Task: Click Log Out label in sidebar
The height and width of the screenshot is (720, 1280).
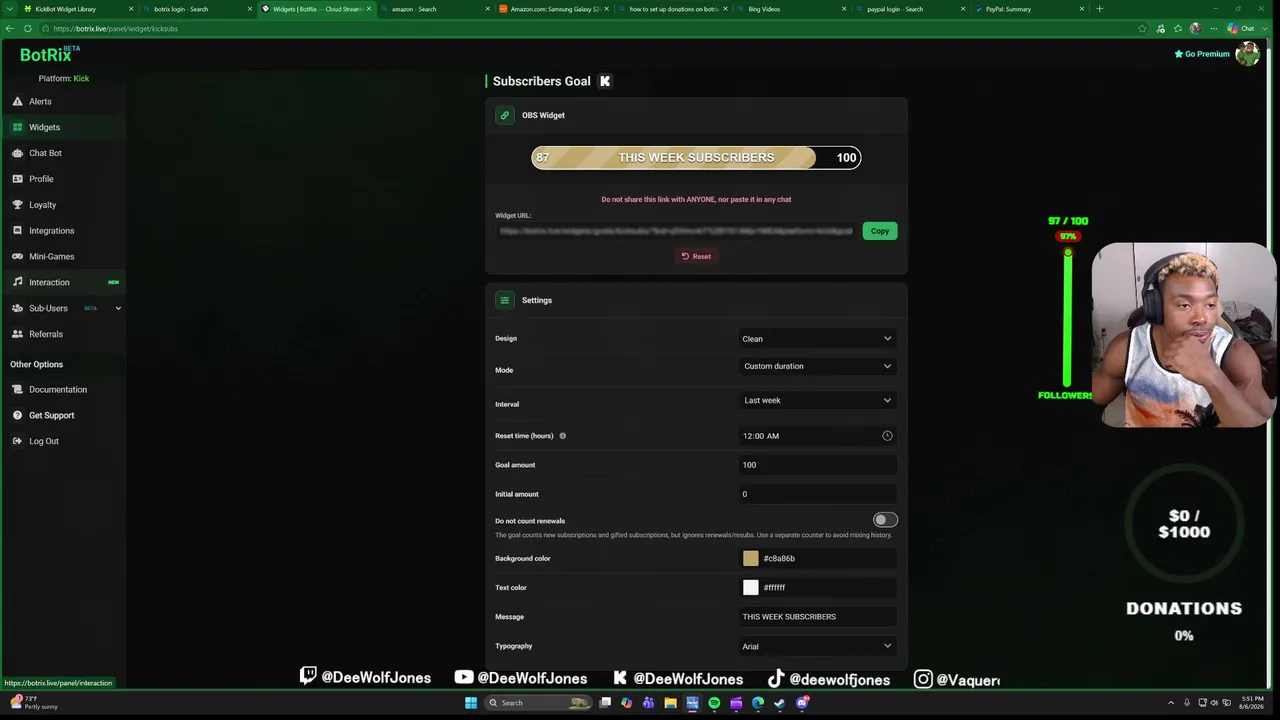Action: tap(44, 441)
